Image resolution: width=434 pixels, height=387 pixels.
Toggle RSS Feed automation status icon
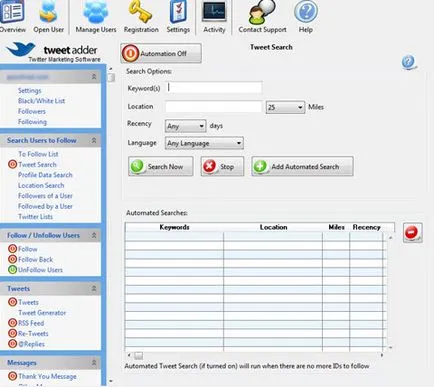(12, 323)
